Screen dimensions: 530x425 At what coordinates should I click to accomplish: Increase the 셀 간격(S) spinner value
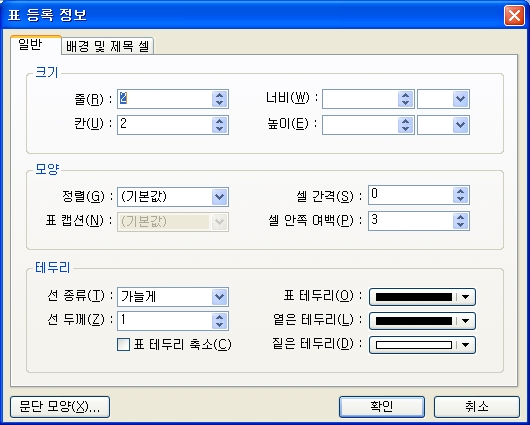coord(460,192)
